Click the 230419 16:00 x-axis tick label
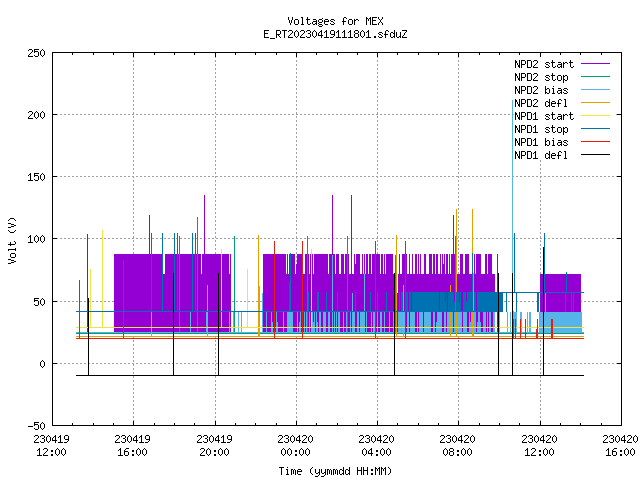The image size is (640, 480). (132, 446)
